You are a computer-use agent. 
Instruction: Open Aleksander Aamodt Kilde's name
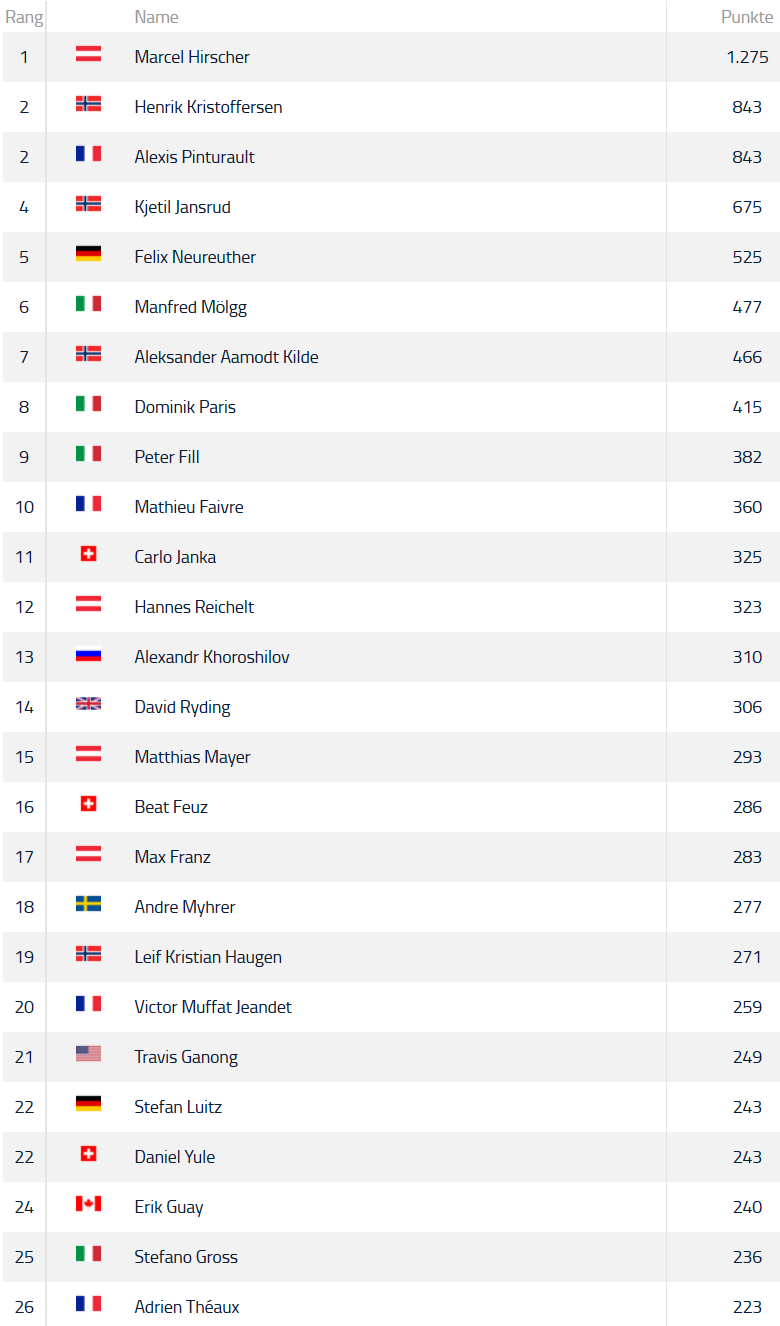tap(226, 357)
